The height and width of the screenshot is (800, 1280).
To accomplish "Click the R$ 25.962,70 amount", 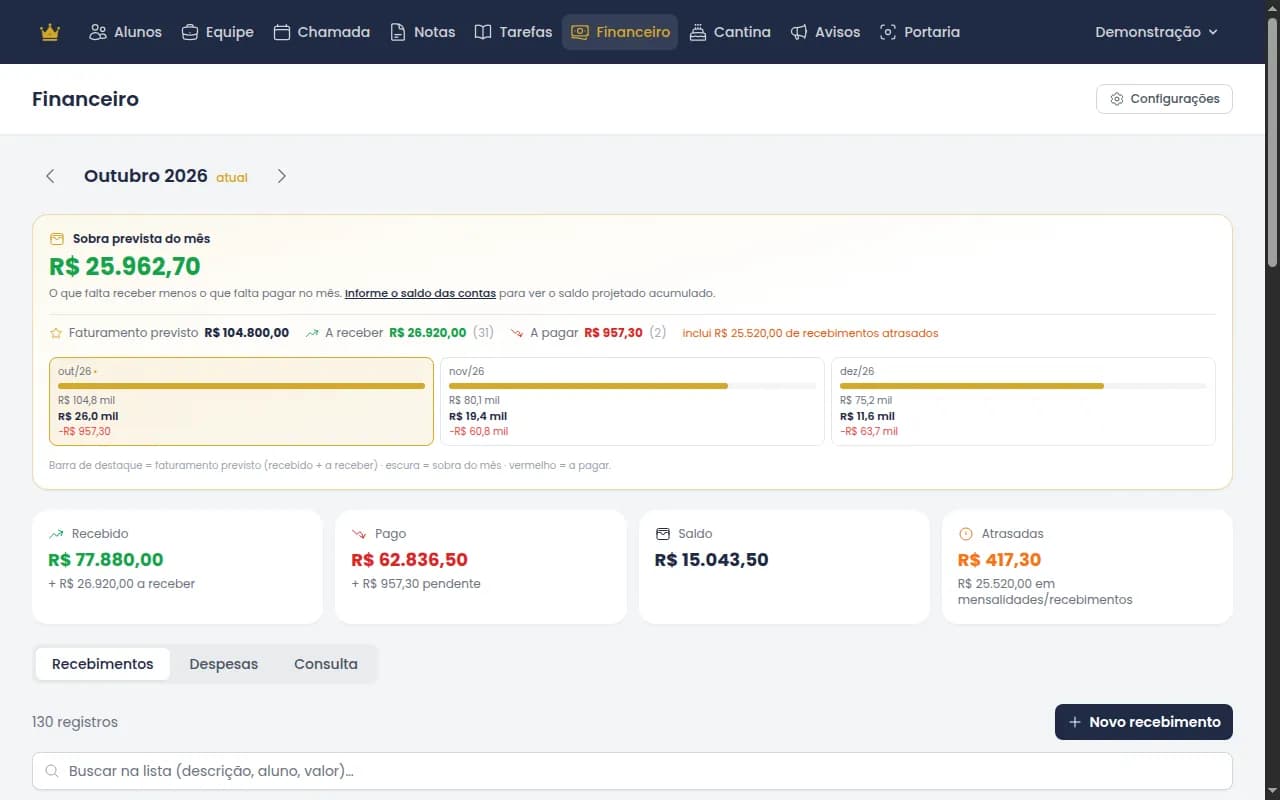I will [125, 266].
